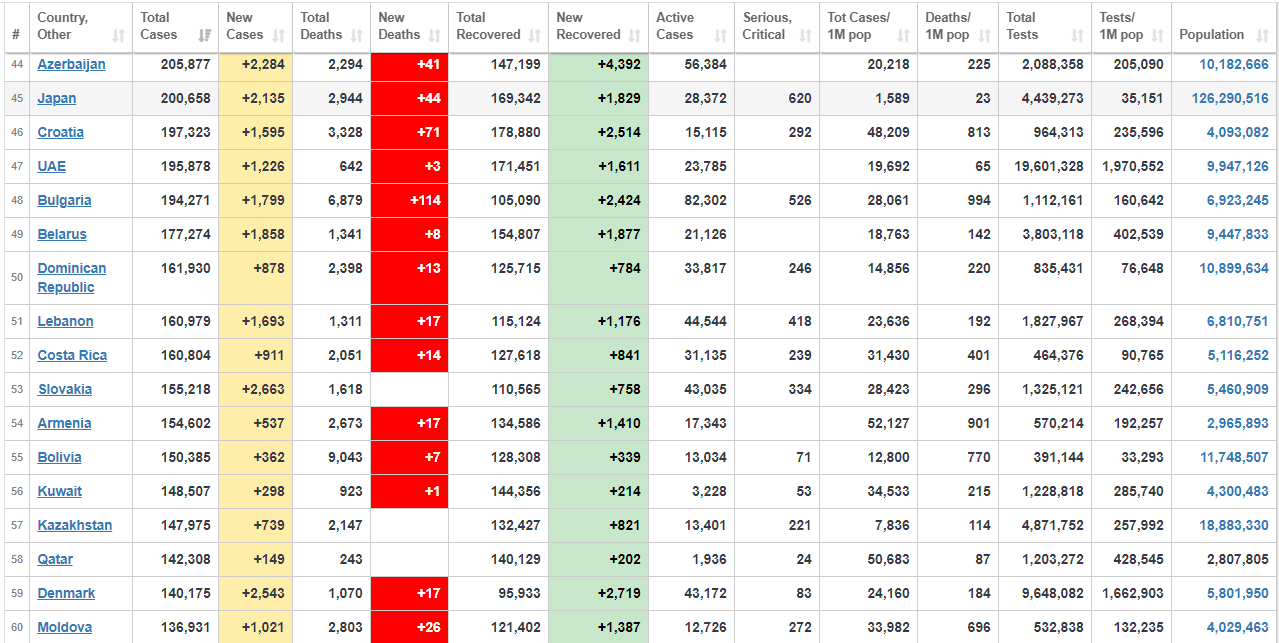Click UAE total tests 19,601,328 cell
Screen dimensions: 1279x643
1045,166
